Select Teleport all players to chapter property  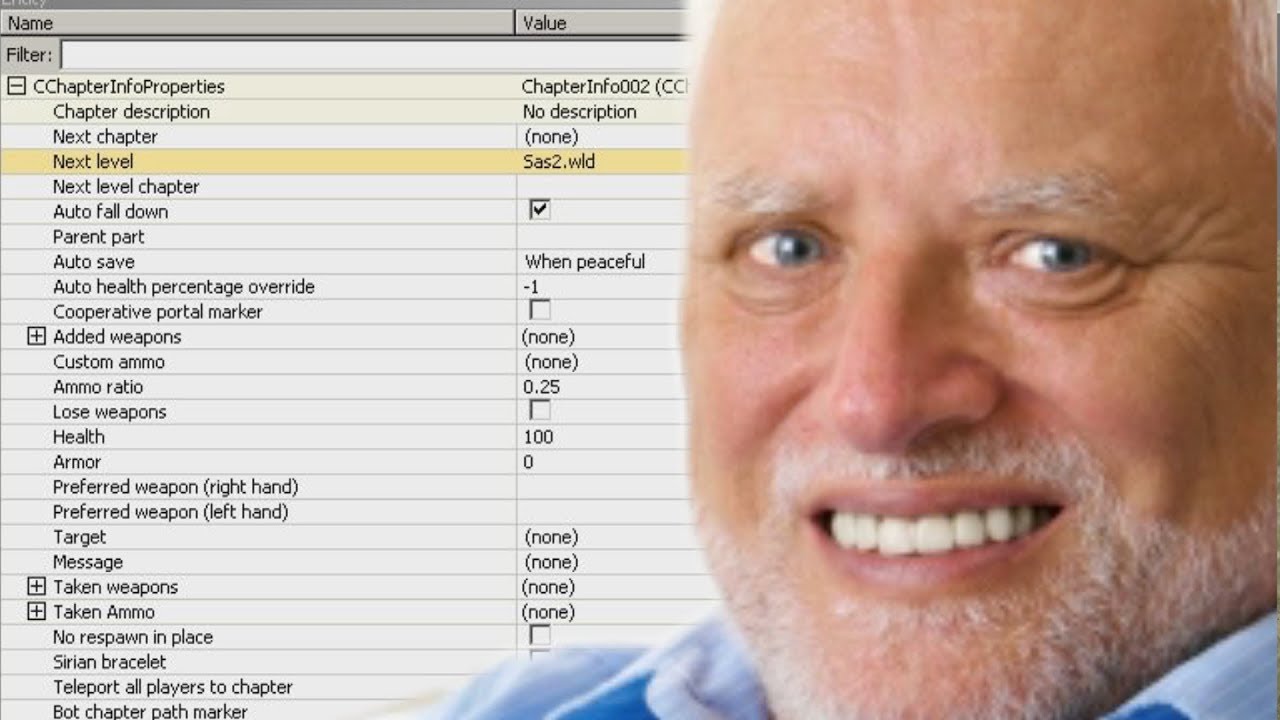173,687
